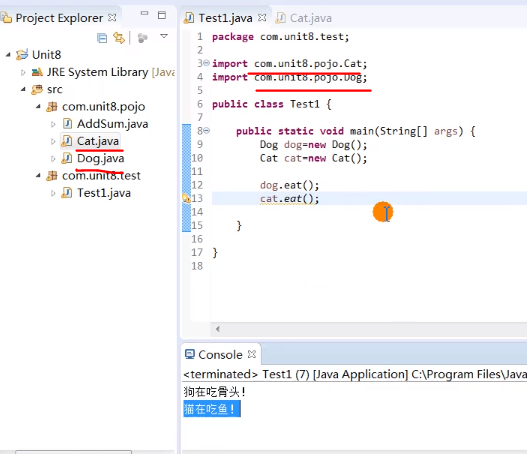Screen dimensions: 527x454
Task: Expand the Dog.java node arrow
Action: coord(53,159)
